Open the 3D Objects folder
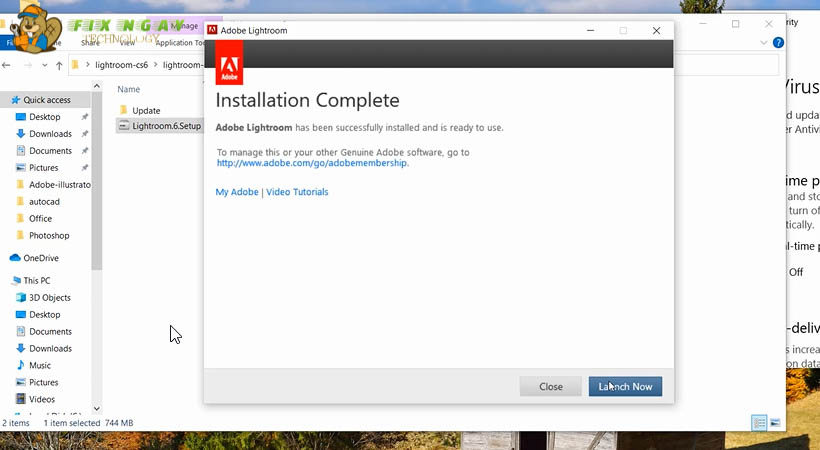Image resolution: width=820 pixels, height=450 pixels. pyautogui.click(x=49, y=298)
